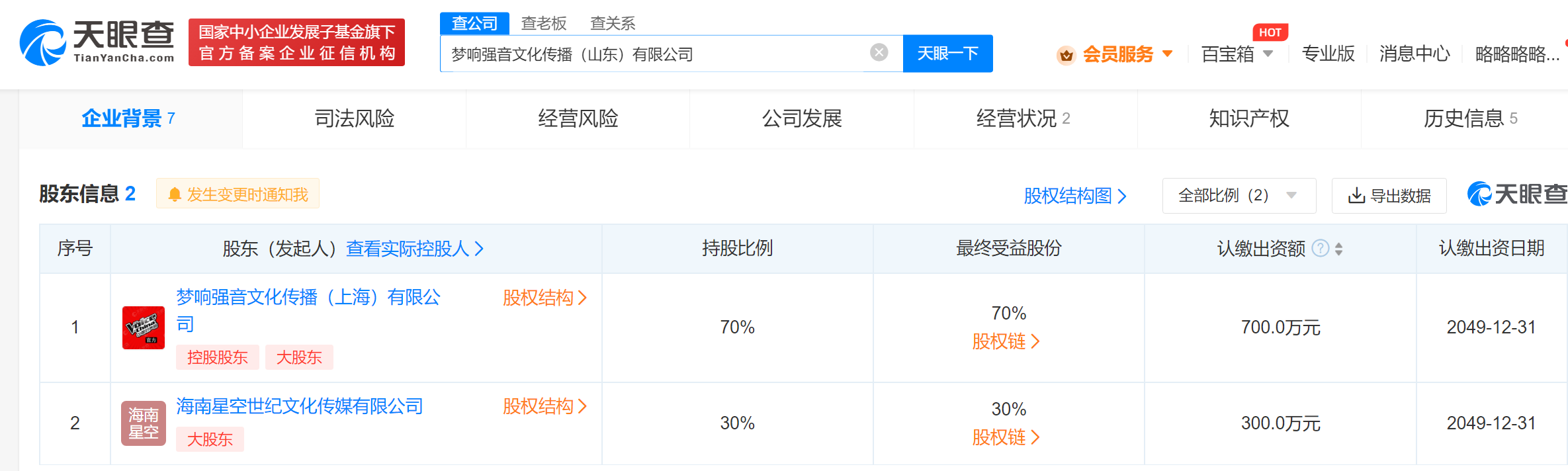
Task: Click the 最终受益股份 column header
Action: click(x=1008, y=249)
